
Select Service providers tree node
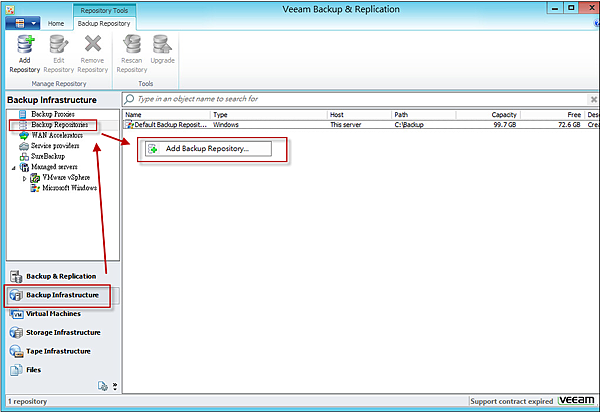coord(55,146)
